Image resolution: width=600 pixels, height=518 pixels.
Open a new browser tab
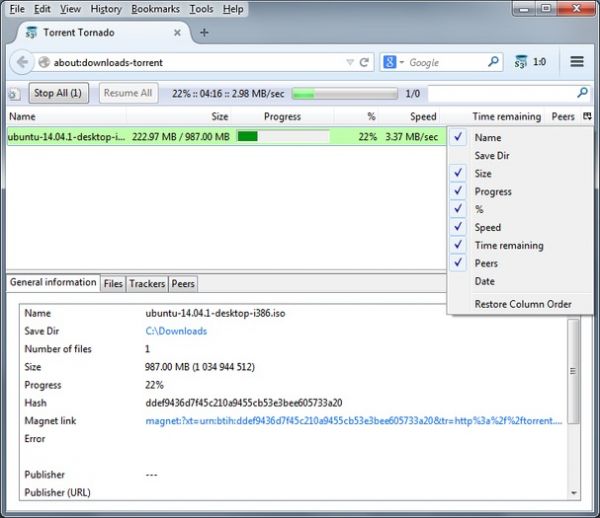pyautogui.click(x=204, y=32)
